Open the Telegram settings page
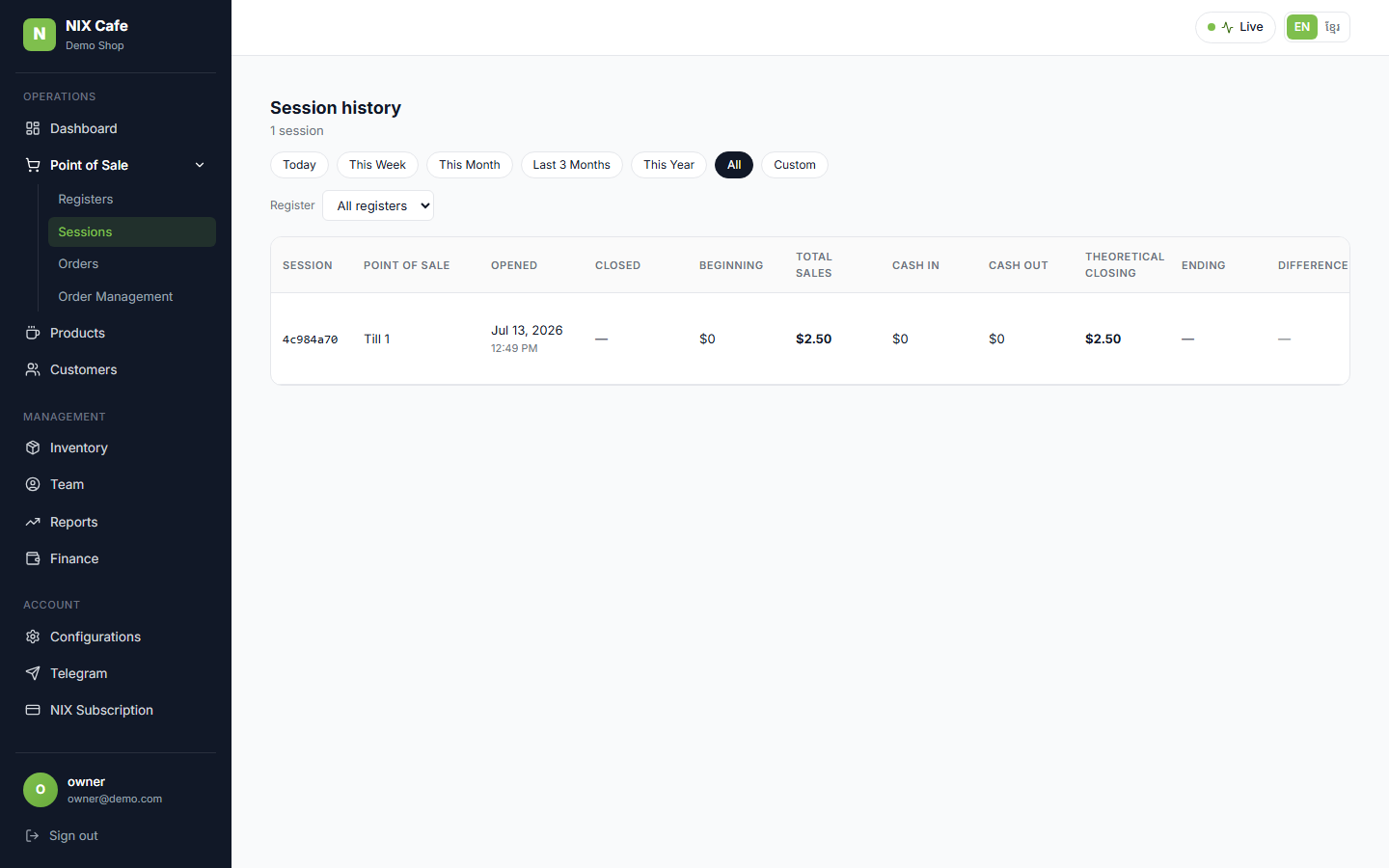This screenshot has width=1389, height=868. [x=116, y=673]
